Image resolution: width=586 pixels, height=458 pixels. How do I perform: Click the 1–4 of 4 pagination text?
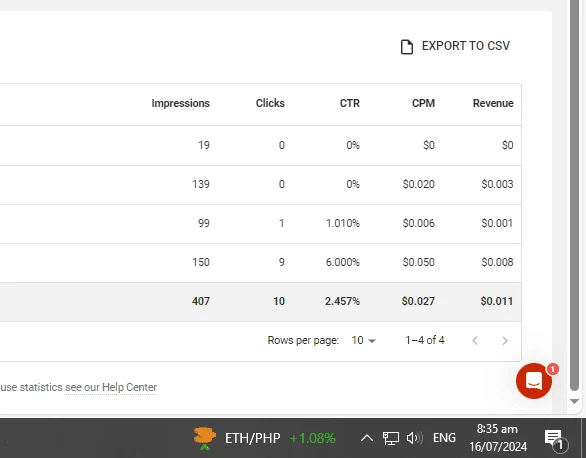[425, 340]
